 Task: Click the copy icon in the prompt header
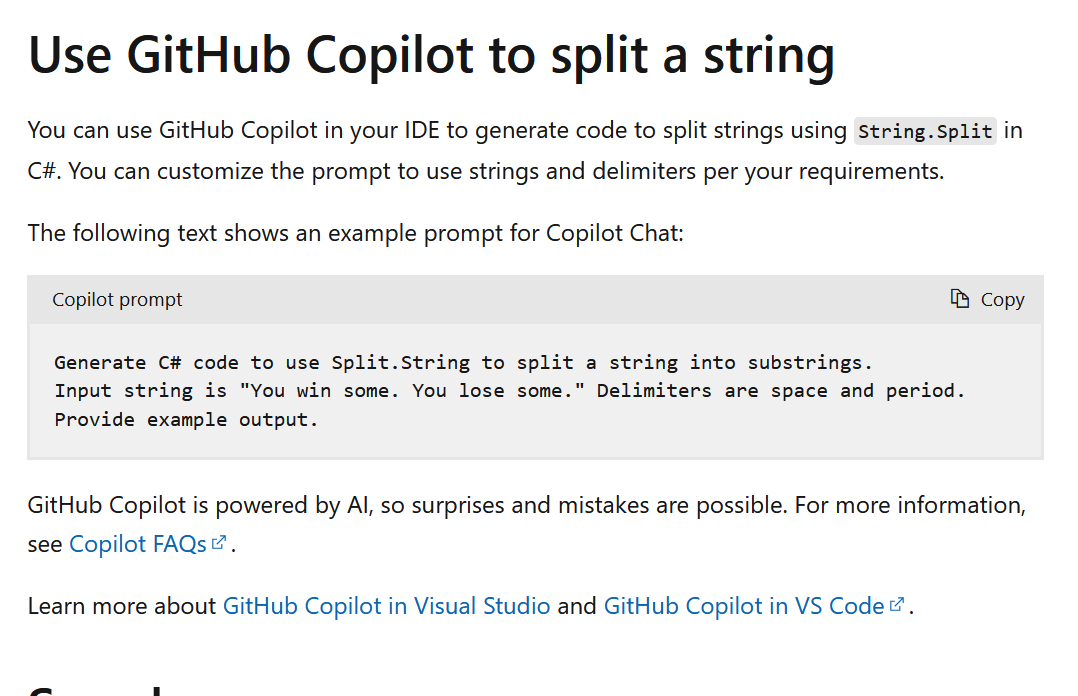point(960,299)
